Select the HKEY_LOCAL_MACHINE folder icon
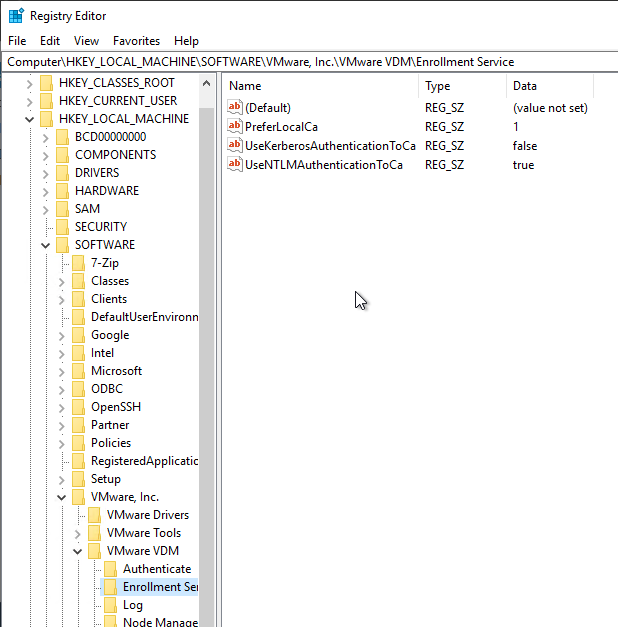Viewport: 618px width, 627px height. point(46,119)
